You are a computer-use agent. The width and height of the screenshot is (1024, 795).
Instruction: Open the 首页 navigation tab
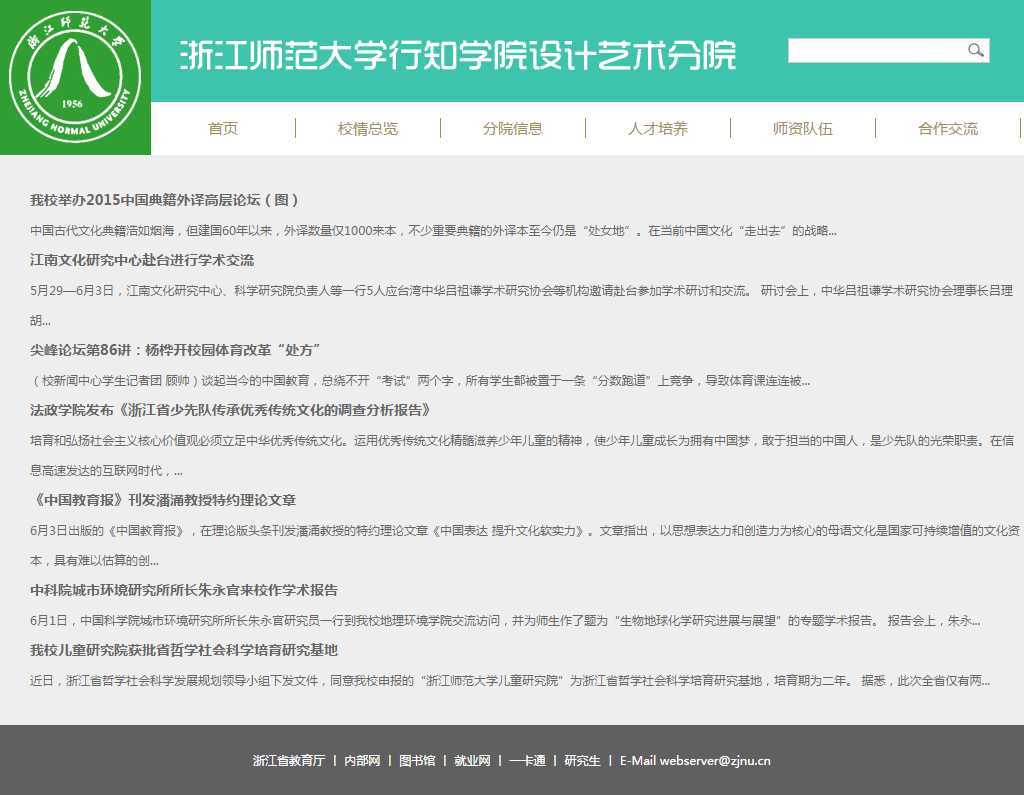[223, 129]
